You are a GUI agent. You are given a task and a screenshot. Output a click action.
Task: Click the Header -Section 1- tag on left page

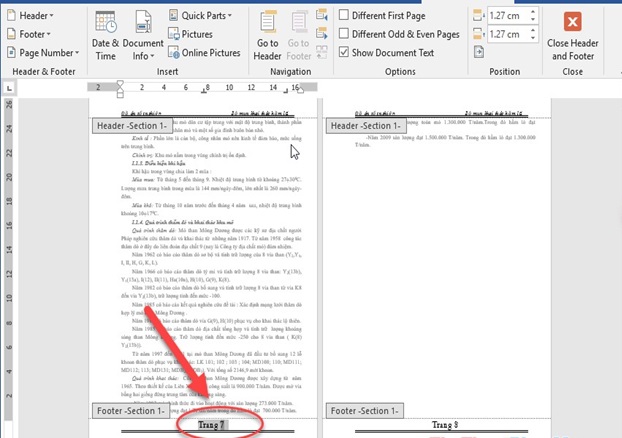coord(132,126)
